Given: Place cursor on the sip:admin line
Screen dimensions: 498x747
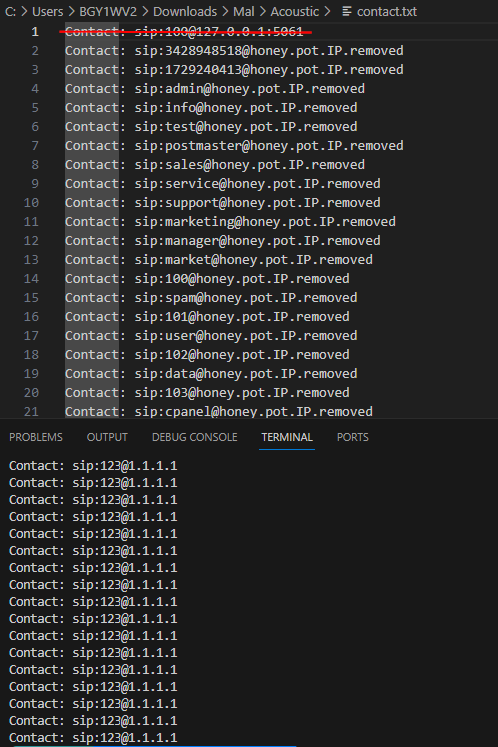Looking at the screenshot, I should tap(215, 89).
